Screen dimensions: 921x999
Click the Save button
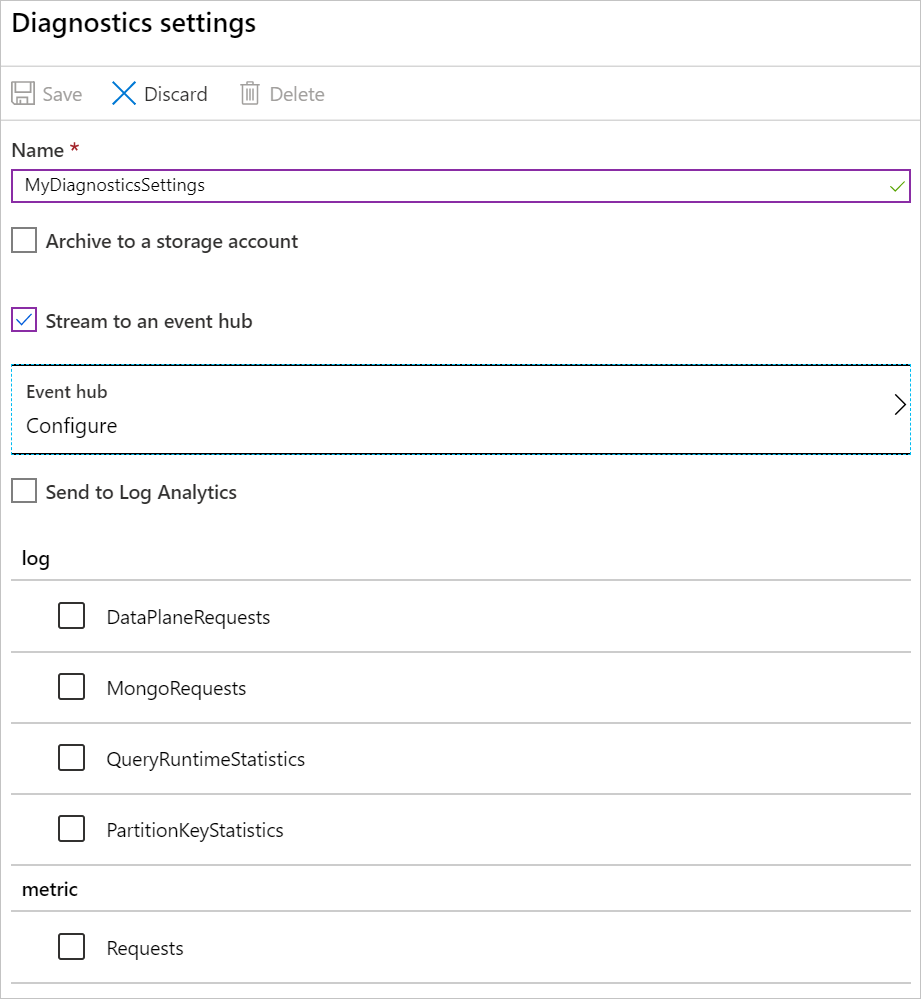(45, 93)
